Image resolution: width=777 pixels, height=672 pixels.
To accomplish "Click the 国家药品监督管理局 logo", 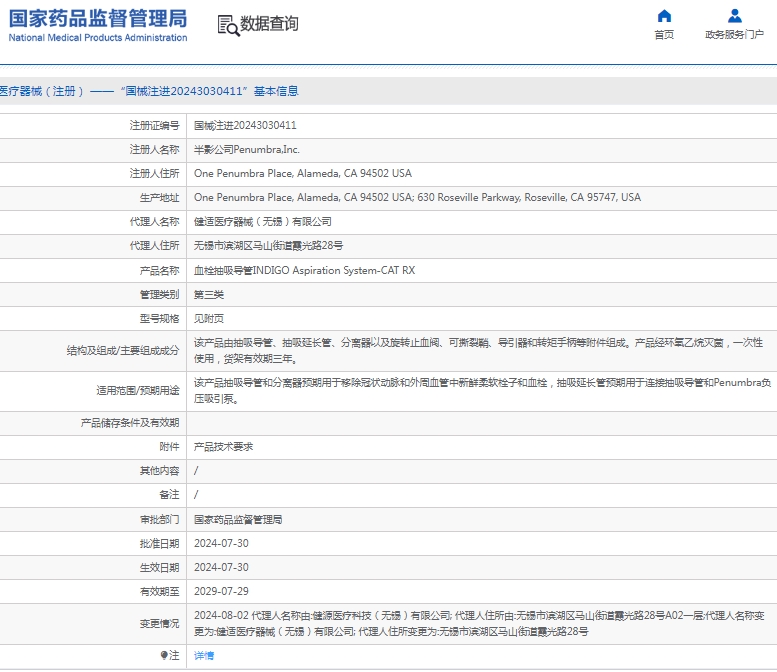I will (98, 25).
